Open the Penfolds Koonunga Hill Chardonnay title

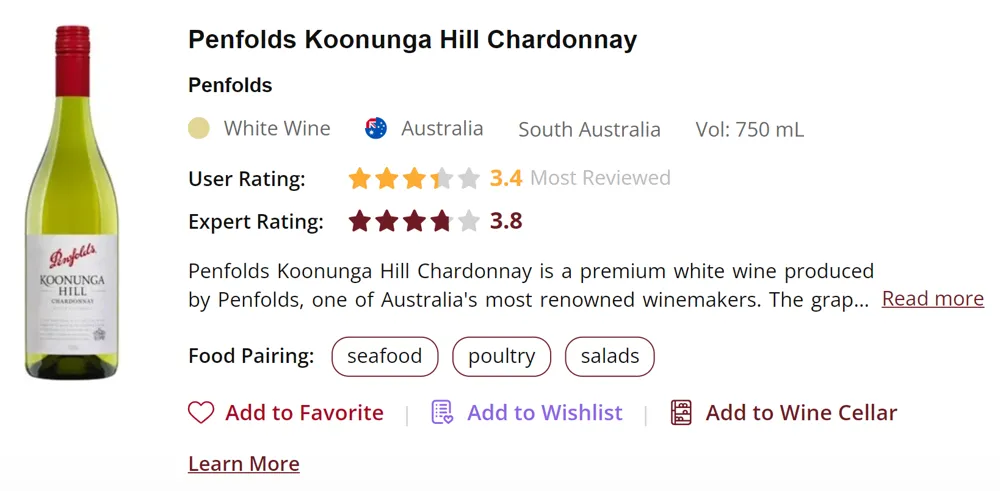tap(412, 40)
